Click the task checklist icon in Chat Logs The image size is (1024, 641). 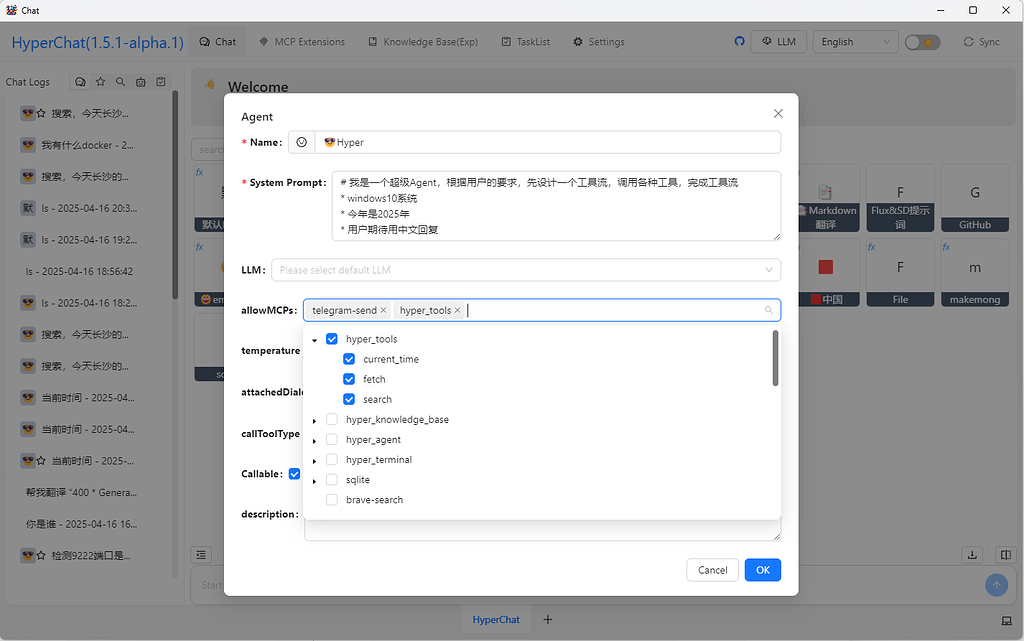click(161, 82)
